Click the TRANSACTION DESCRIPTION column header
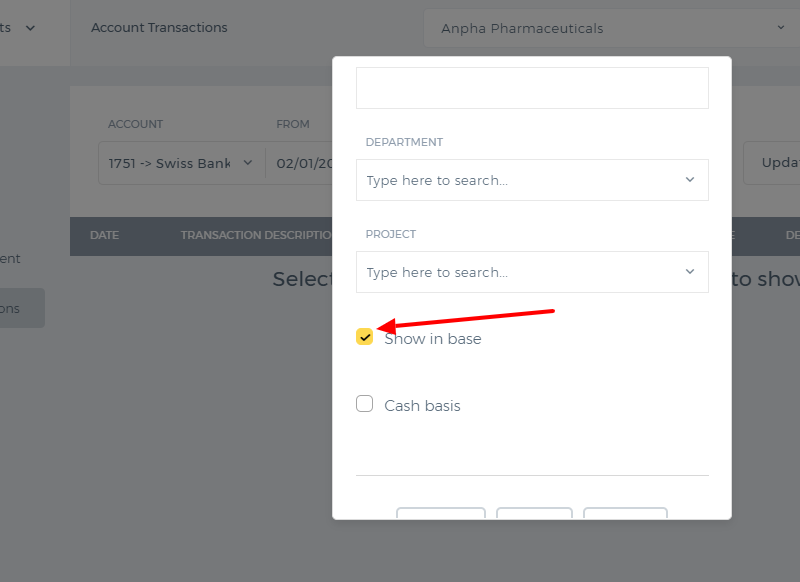 tap(256, 235)
